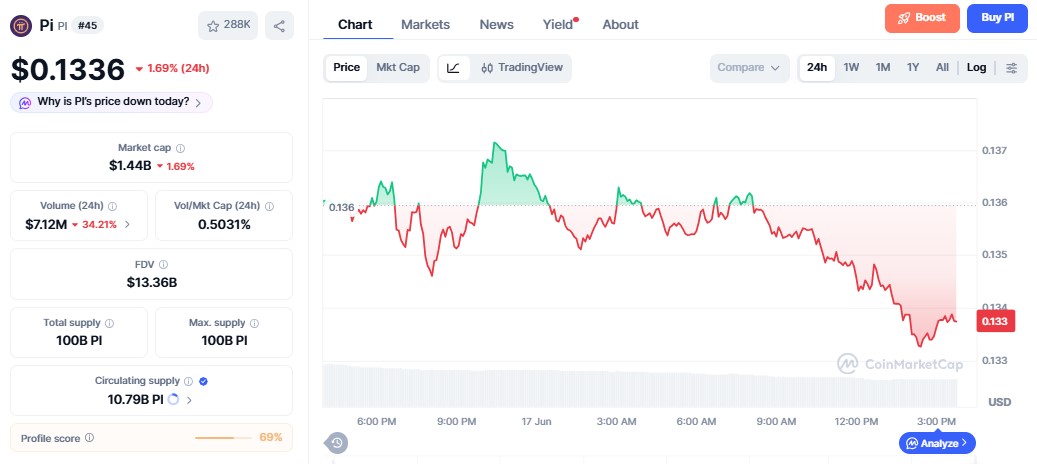The image size is (1037, 464).
Task: Toggle Log scale
Action: click(976, 67)
